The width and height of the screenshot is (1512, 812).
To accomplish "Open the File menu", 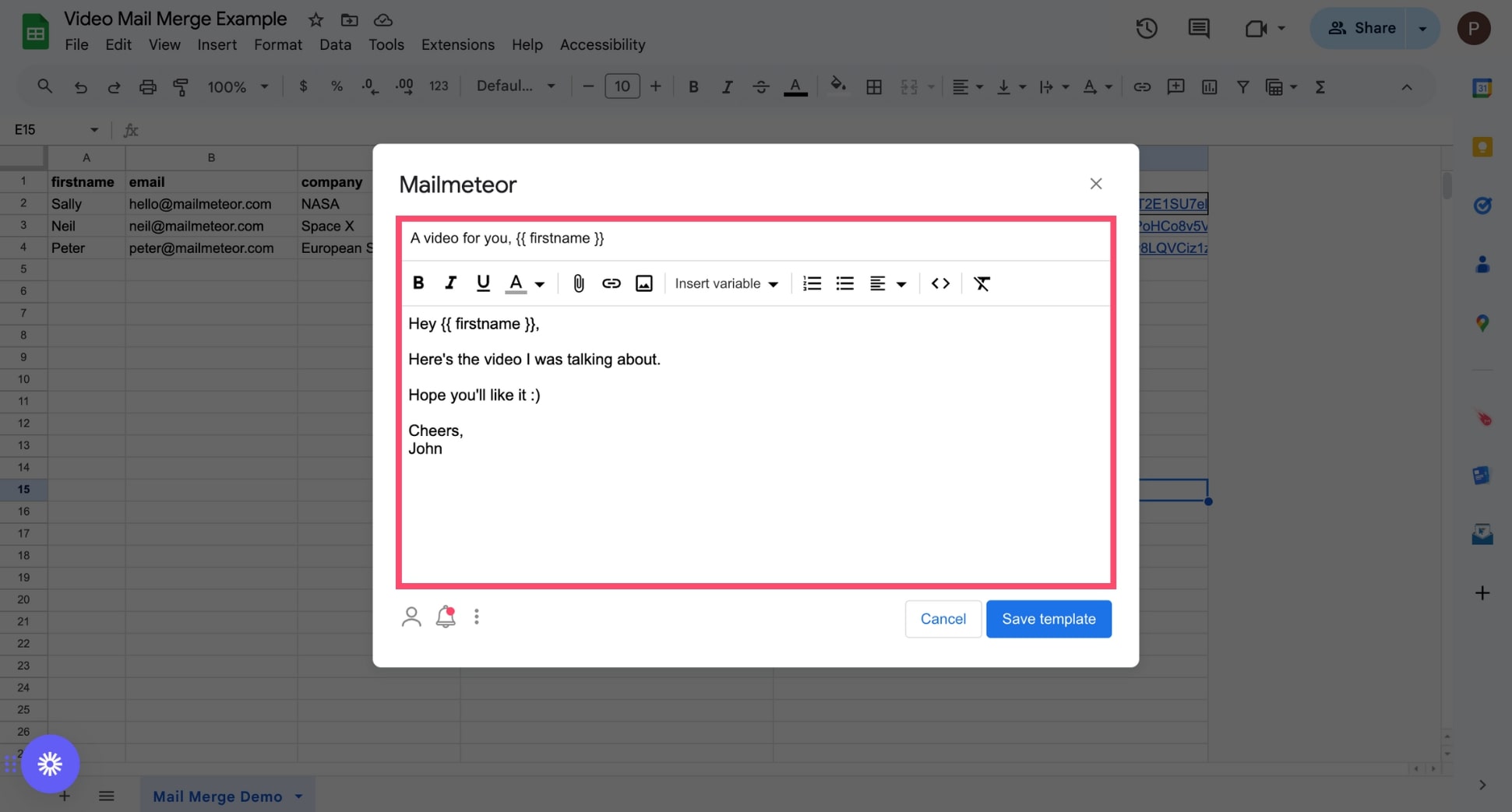I will pyautogui.click(x=76, y=45).
